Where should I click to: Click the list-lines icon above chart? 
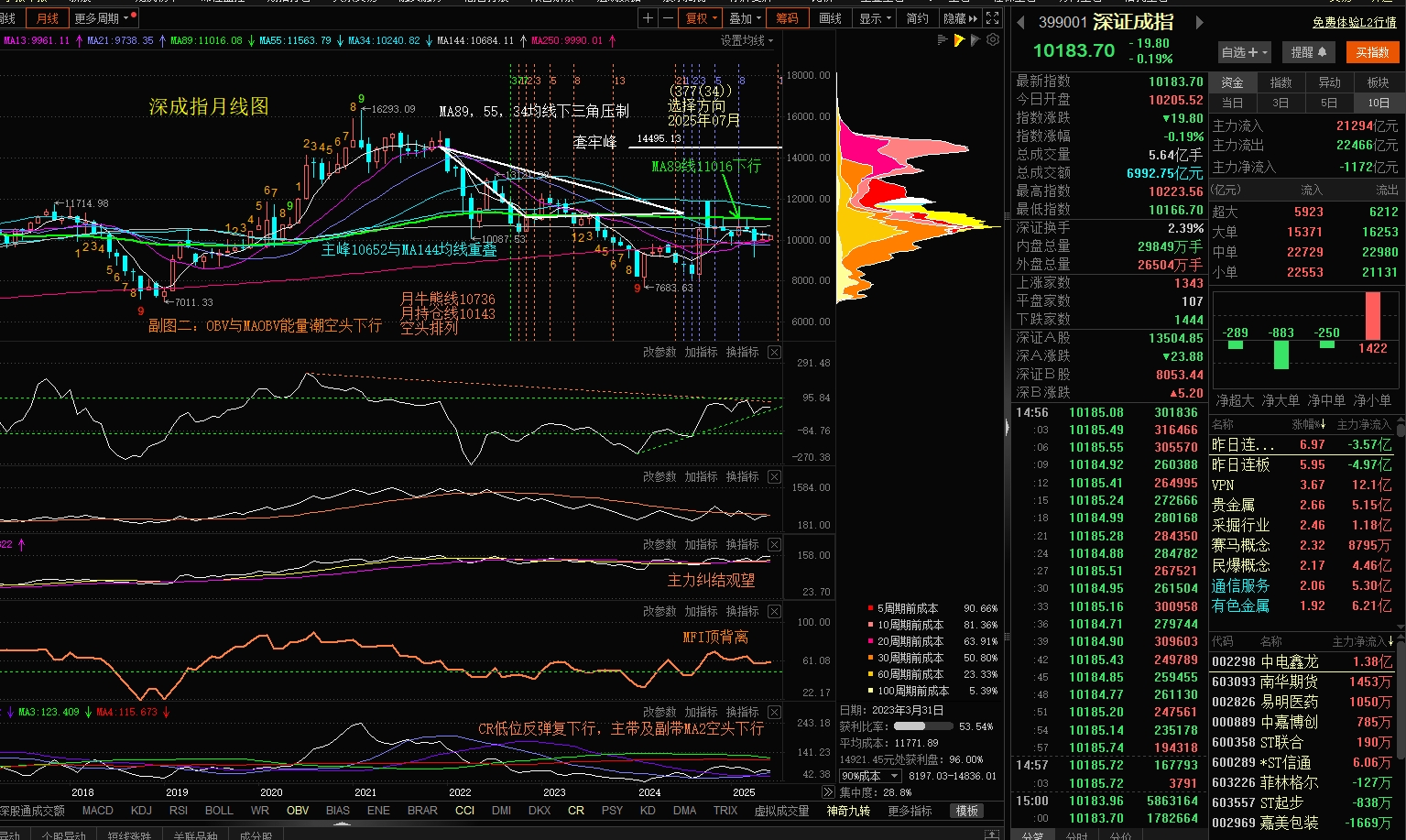click(x=943, y=40)
